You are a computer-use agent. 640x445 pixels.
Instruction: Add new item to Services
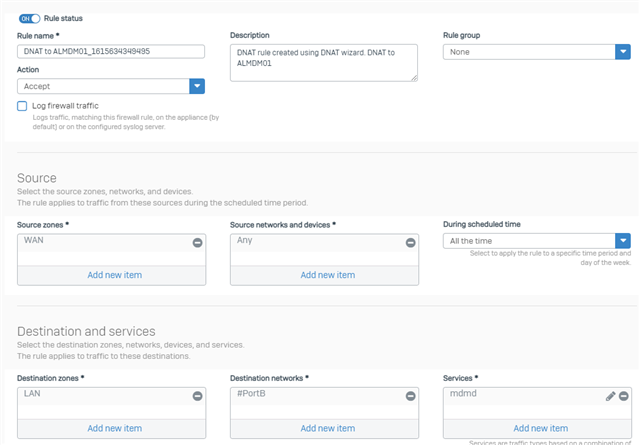pos(541,428)
